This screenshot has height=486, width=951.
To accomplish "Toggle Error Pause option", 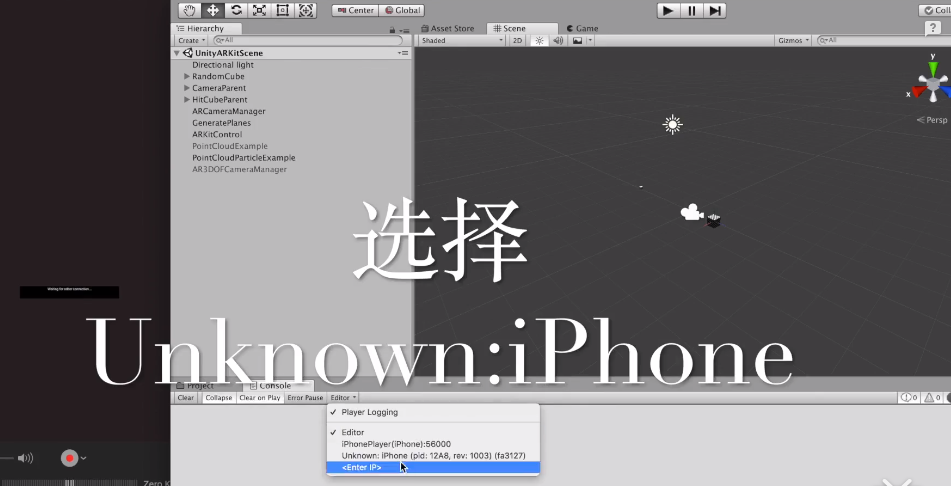I will pos(305,398).
